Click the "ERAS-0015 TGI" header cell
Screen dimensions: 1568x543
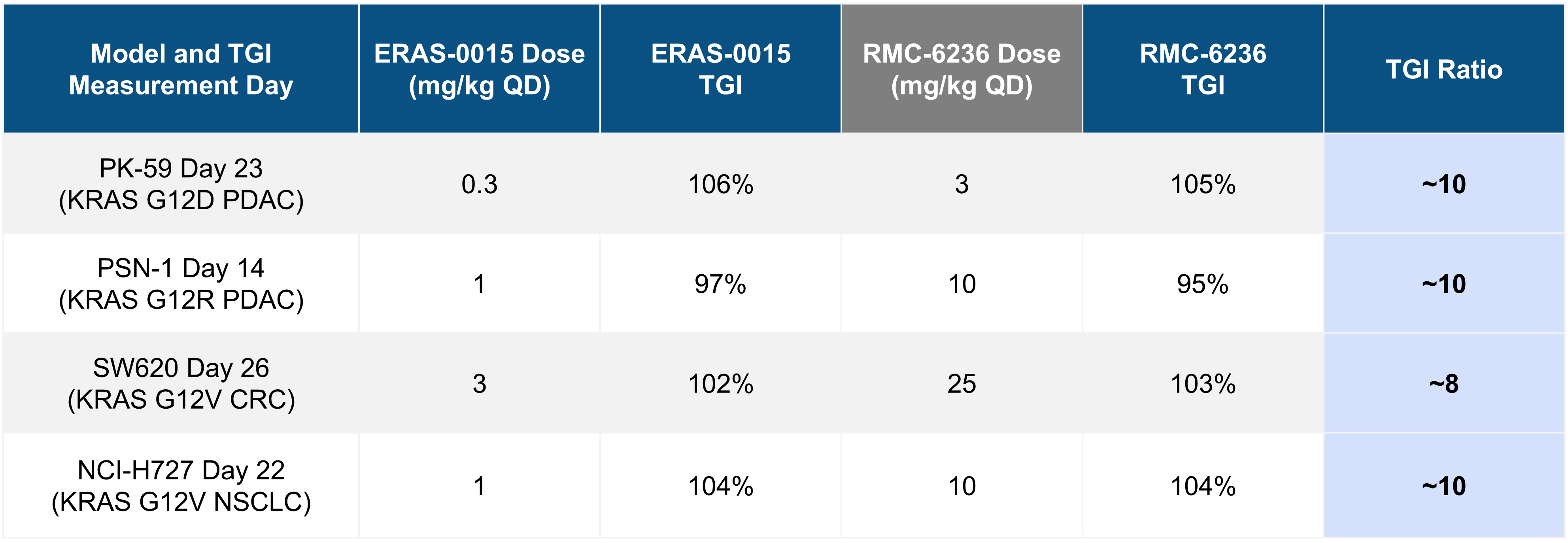click(720, 70)
